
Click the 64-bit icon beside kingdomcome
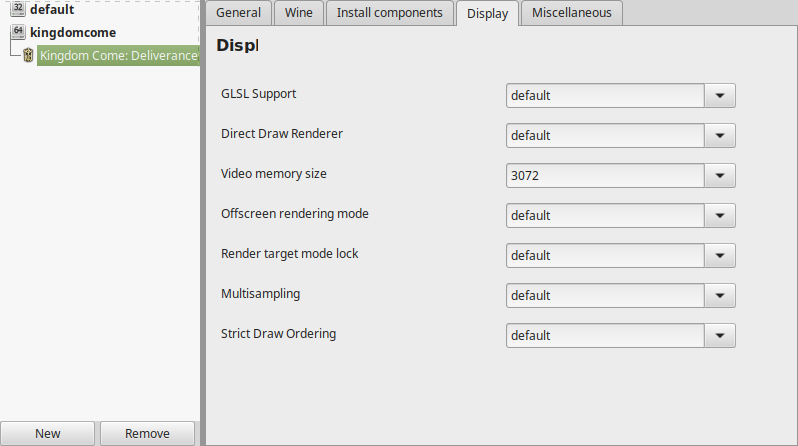coord(18,32)
